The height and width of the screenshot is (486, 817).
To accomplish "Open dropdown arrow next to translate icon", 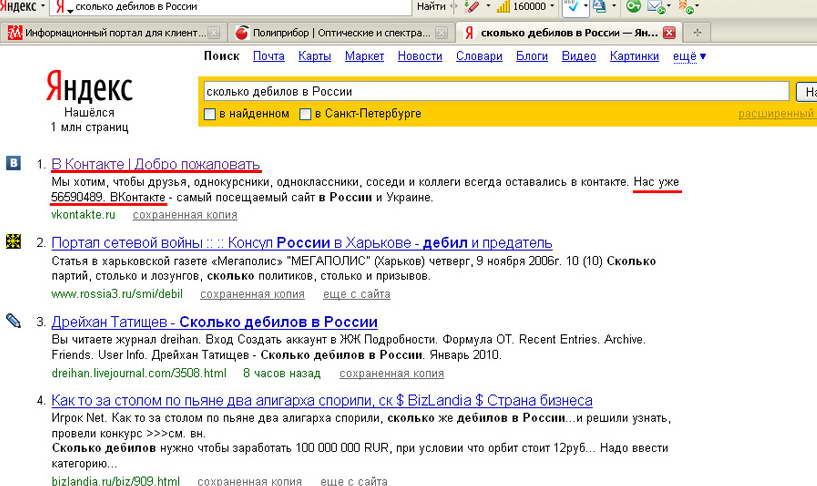I will click(614, 7).
